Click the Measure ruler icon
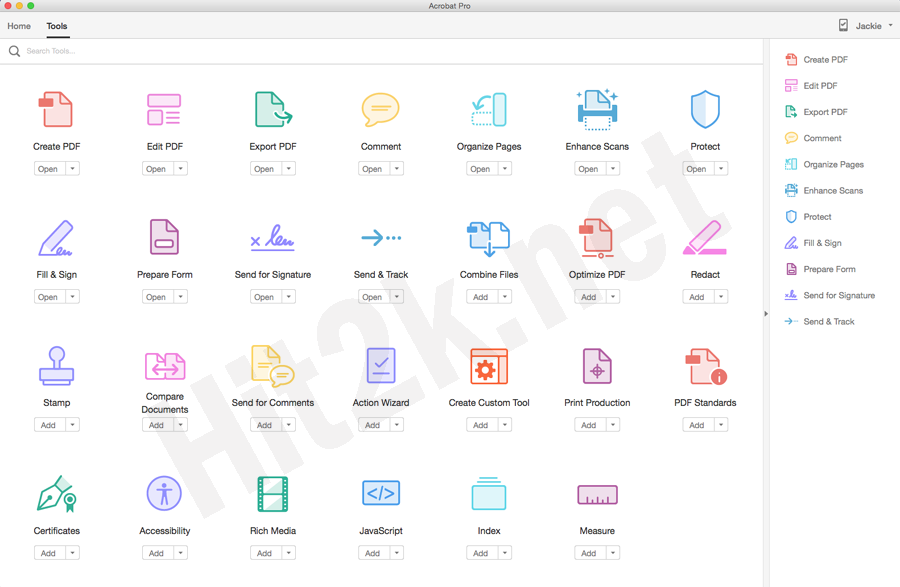Viewport: 900px width, 587px height. [597, 495]
